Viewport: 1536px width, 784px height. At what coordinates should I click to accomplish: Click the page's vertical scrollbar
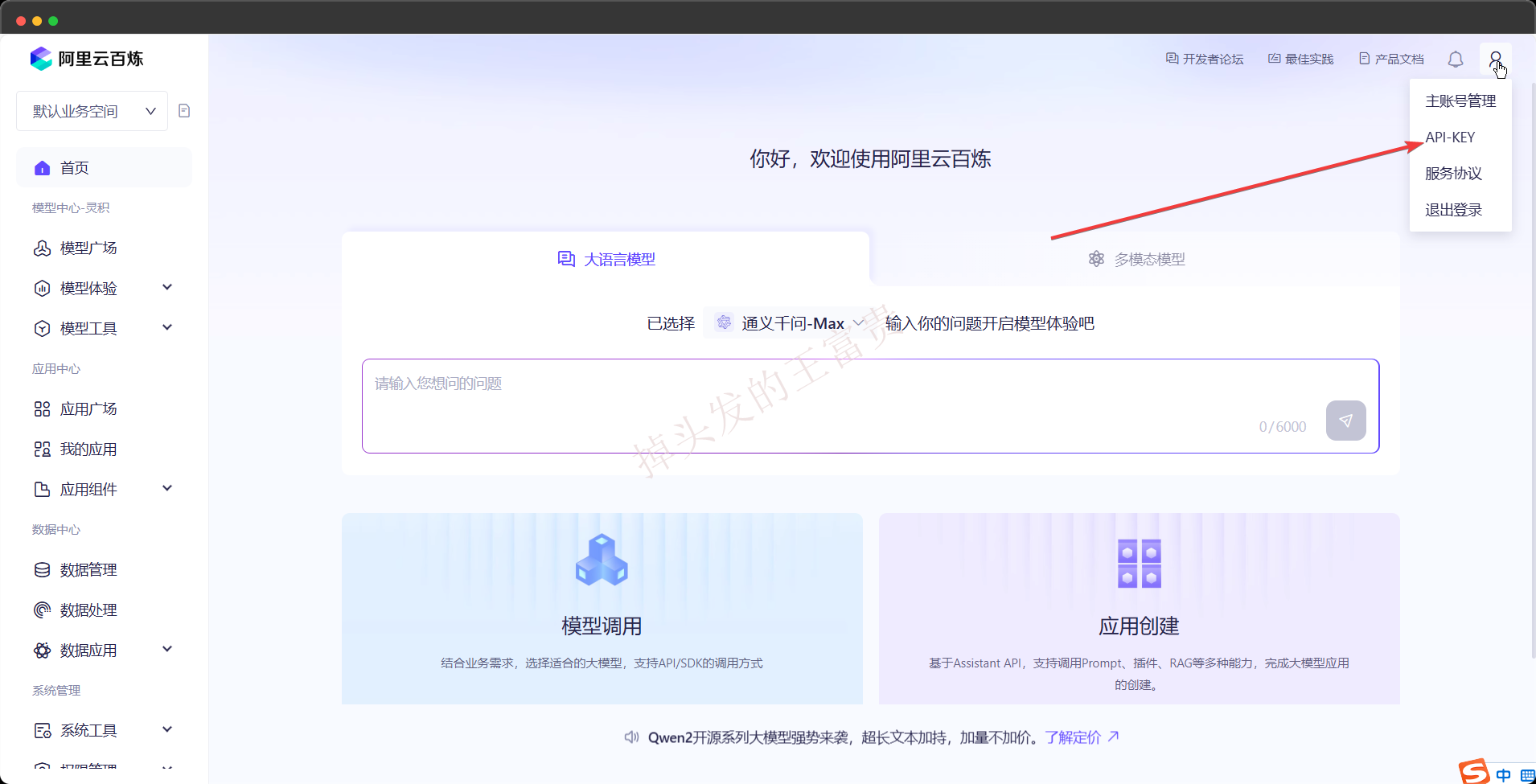coord(1533,370)
